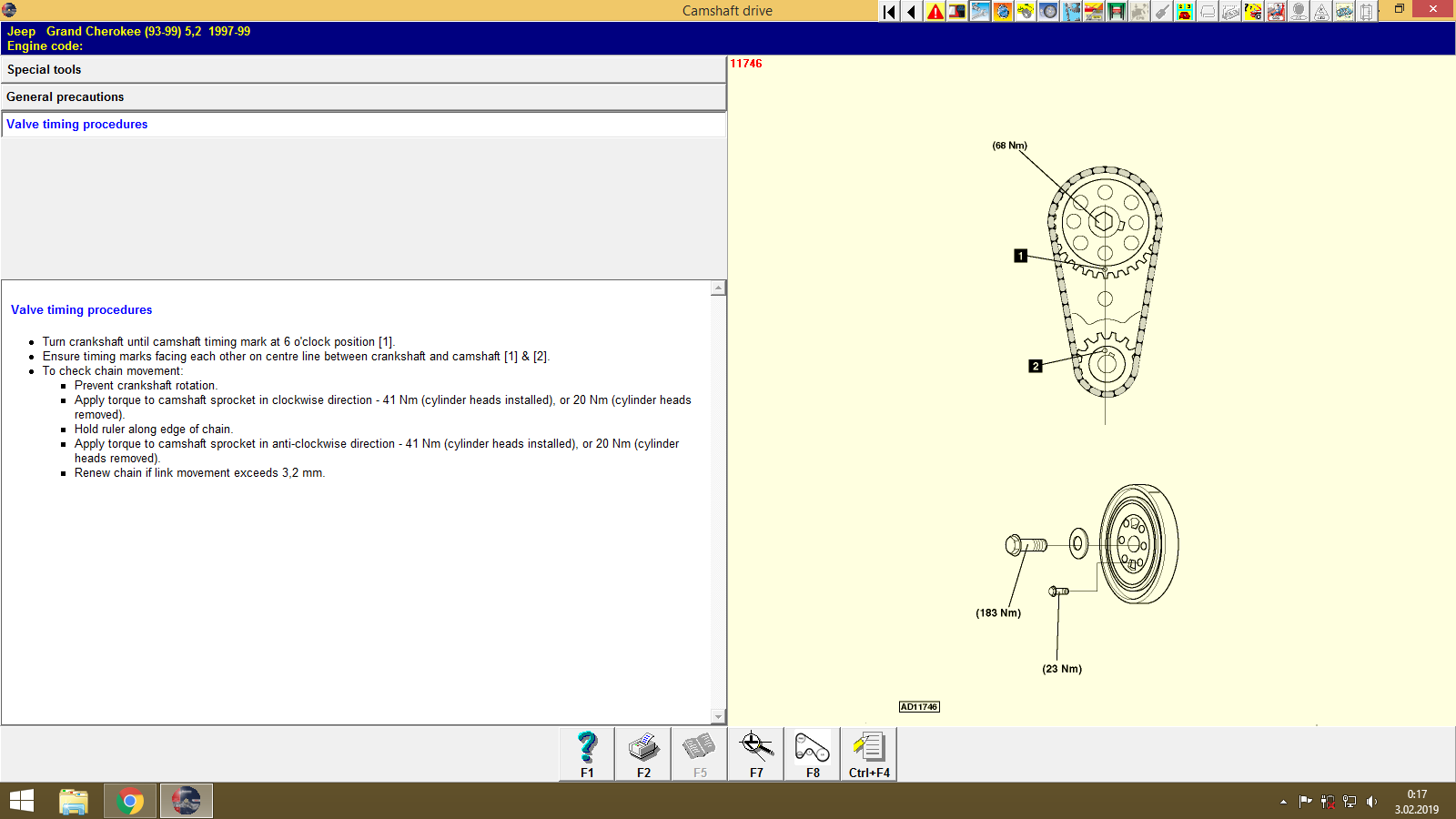The height and width of the screenshot is (819, 1456).
Task: Show the camshaft drive belt diagram (F8)
Action: pos(811,753)
